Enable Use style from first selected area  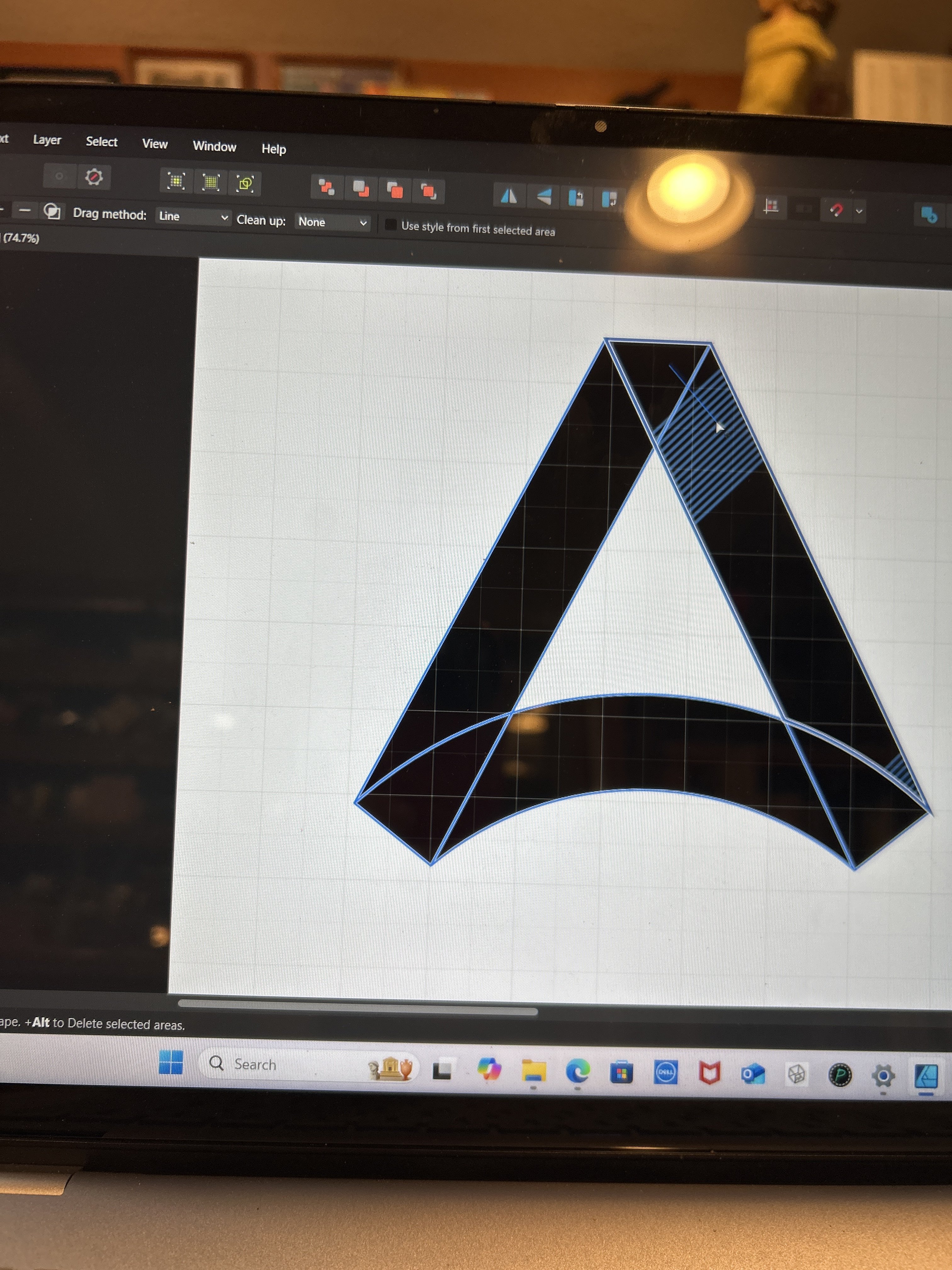point(391,225)
